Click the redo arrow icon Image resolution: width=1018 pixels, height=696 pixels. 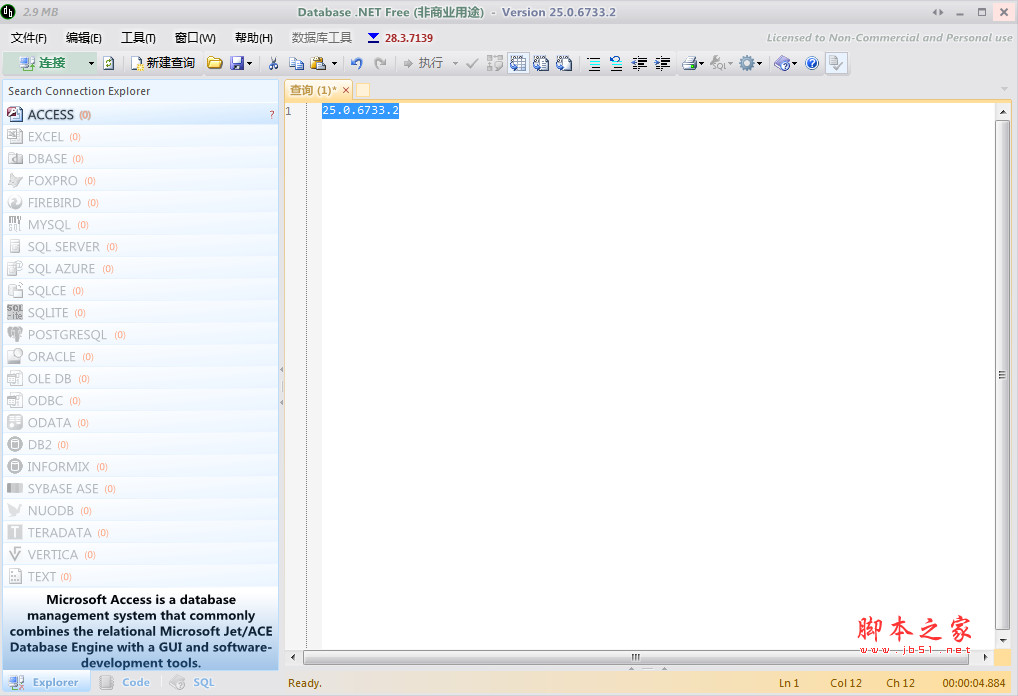click(380, 63)
